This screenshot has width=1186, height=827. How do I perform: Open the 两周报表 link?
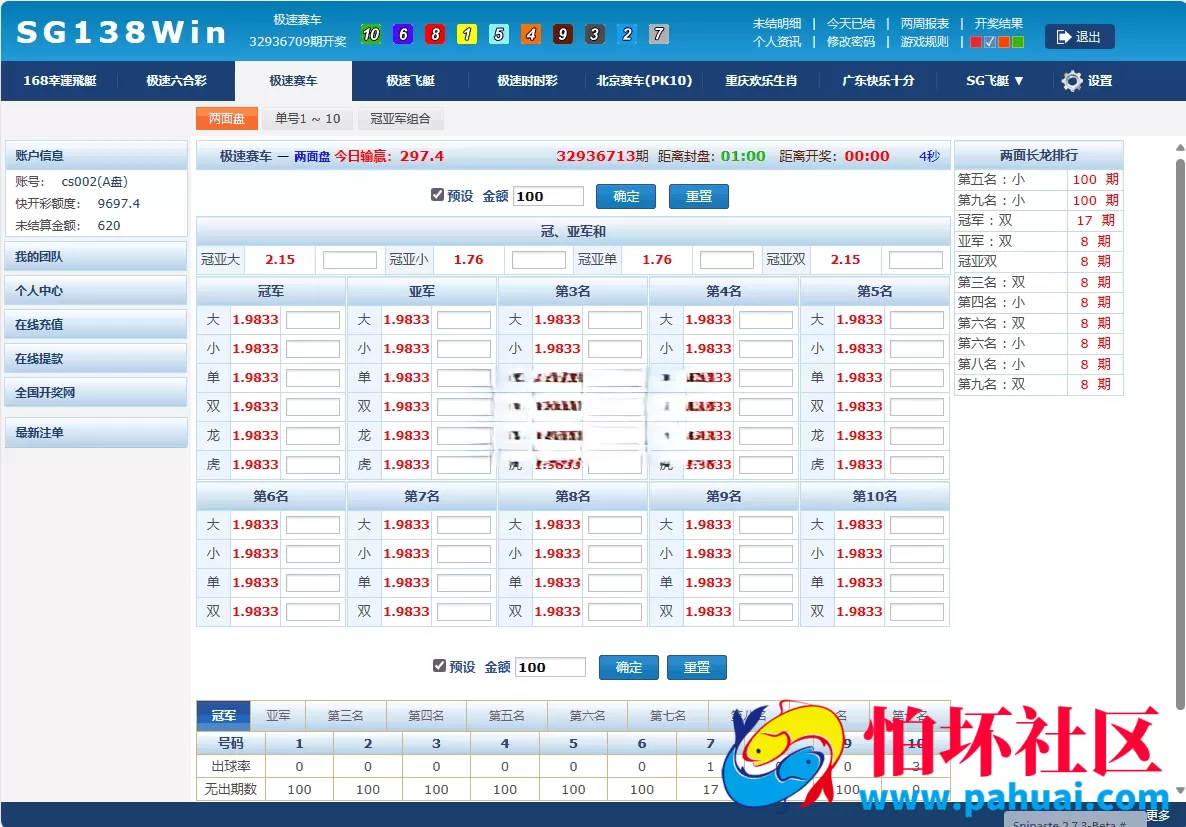(924, 23)
